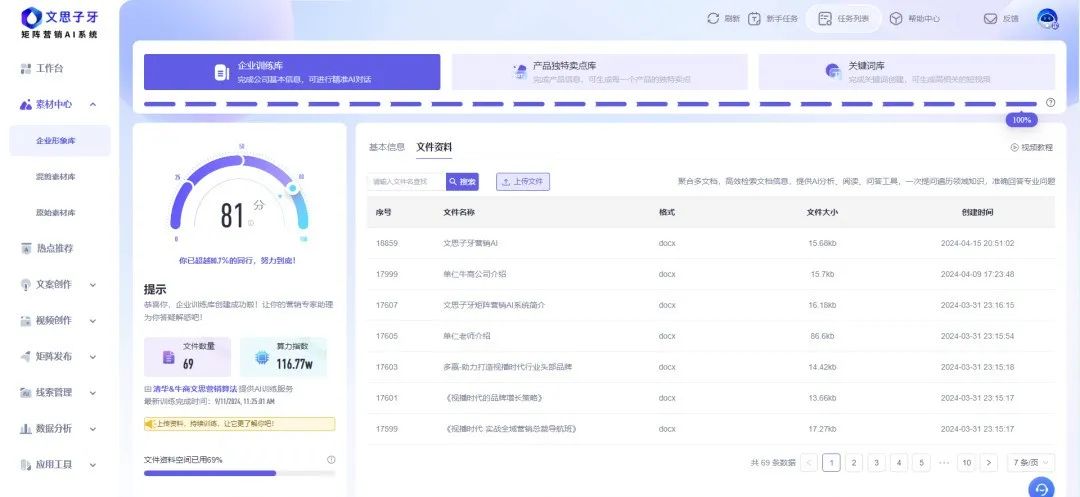The width and height of the screenshot is (1080, 497).
Task: Switch to 产品独特卖点库
Action: [x=599, y=72]
